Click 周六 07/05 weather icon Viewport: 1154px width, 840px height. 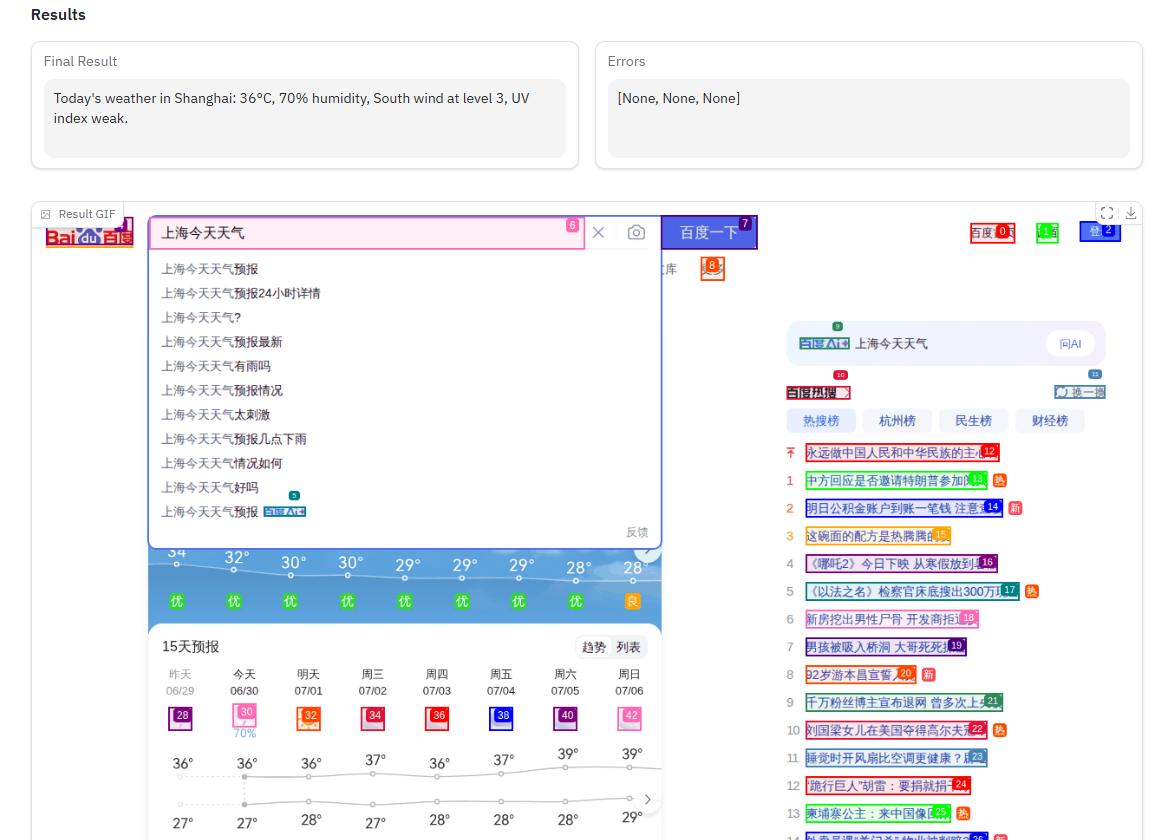click(x=565, y=719)
